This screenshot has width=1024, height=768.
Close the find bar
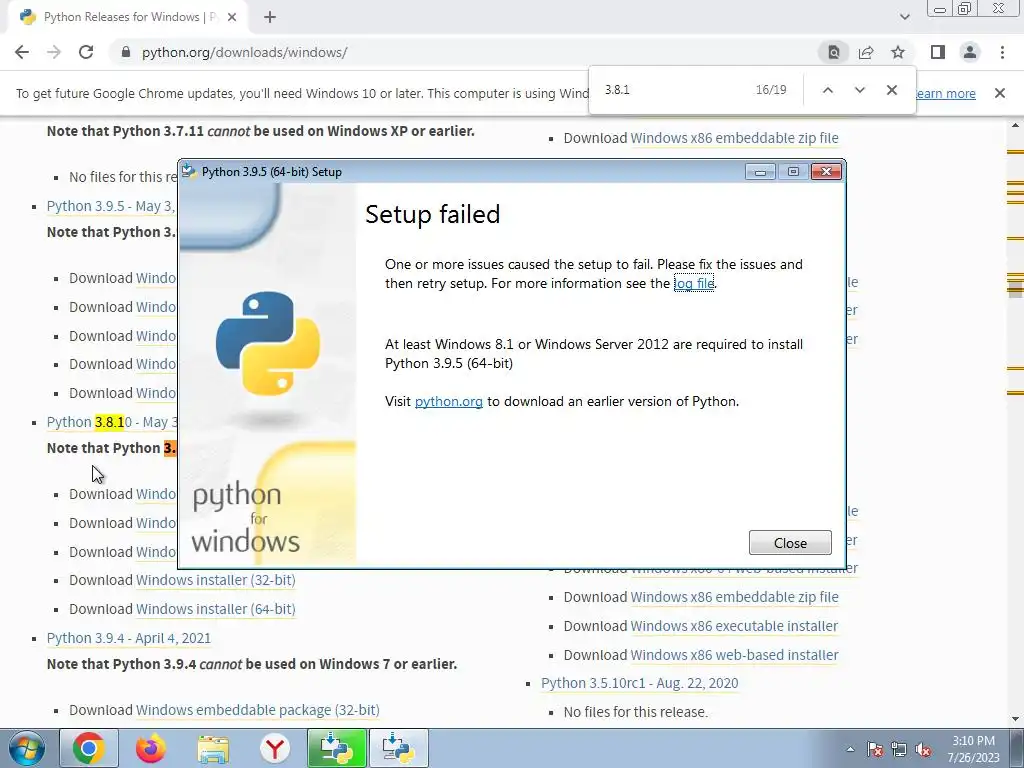pyautogui.click(x=891, y=90)
